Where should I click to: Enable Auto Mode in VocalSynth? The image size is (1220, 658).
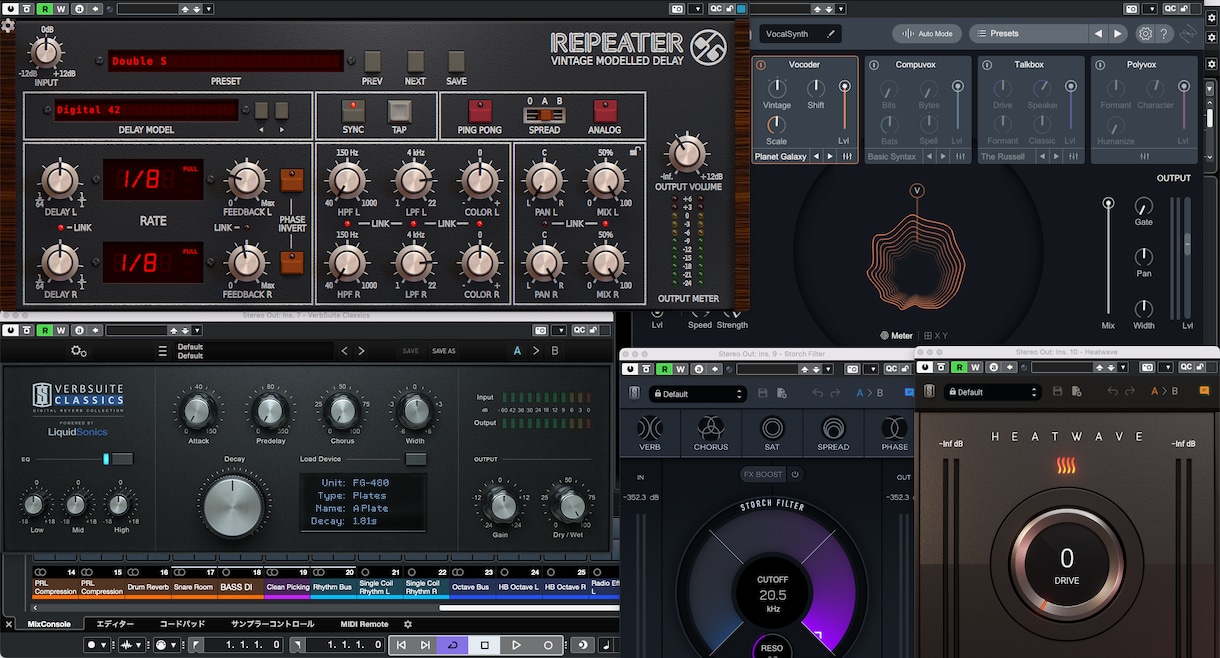(926, 33)
